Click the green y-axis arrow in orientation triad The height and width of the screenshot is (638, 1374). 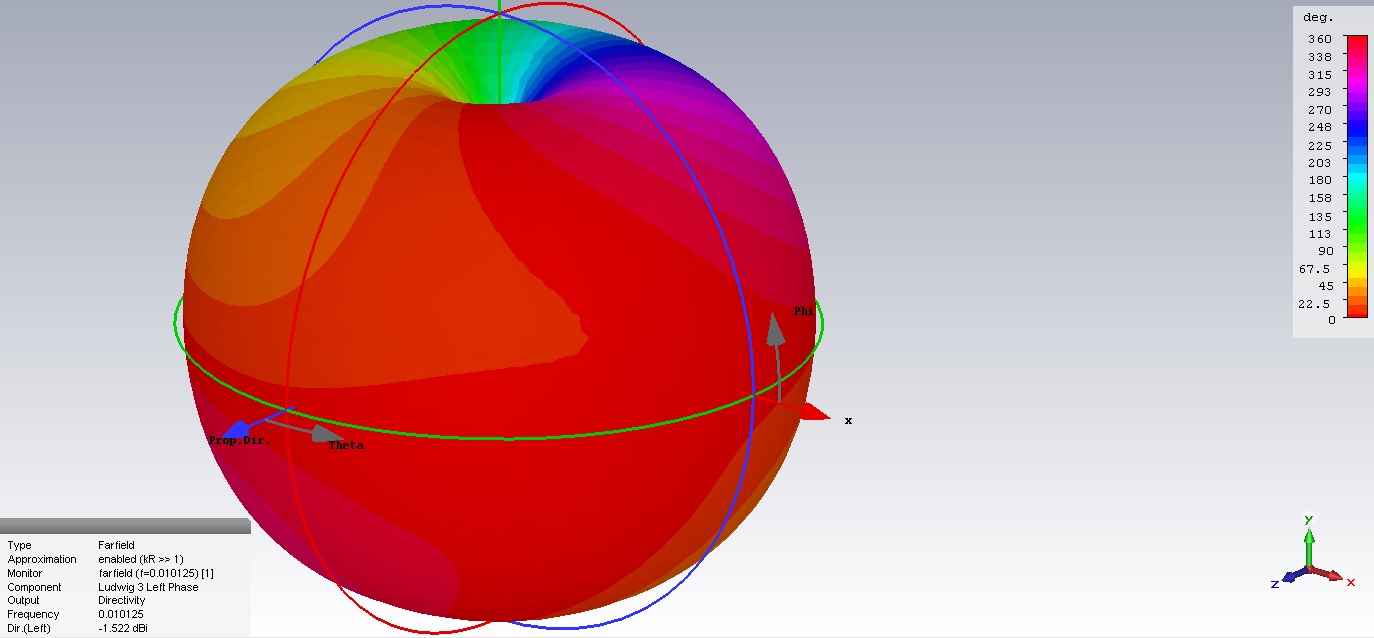[1309, 545]
